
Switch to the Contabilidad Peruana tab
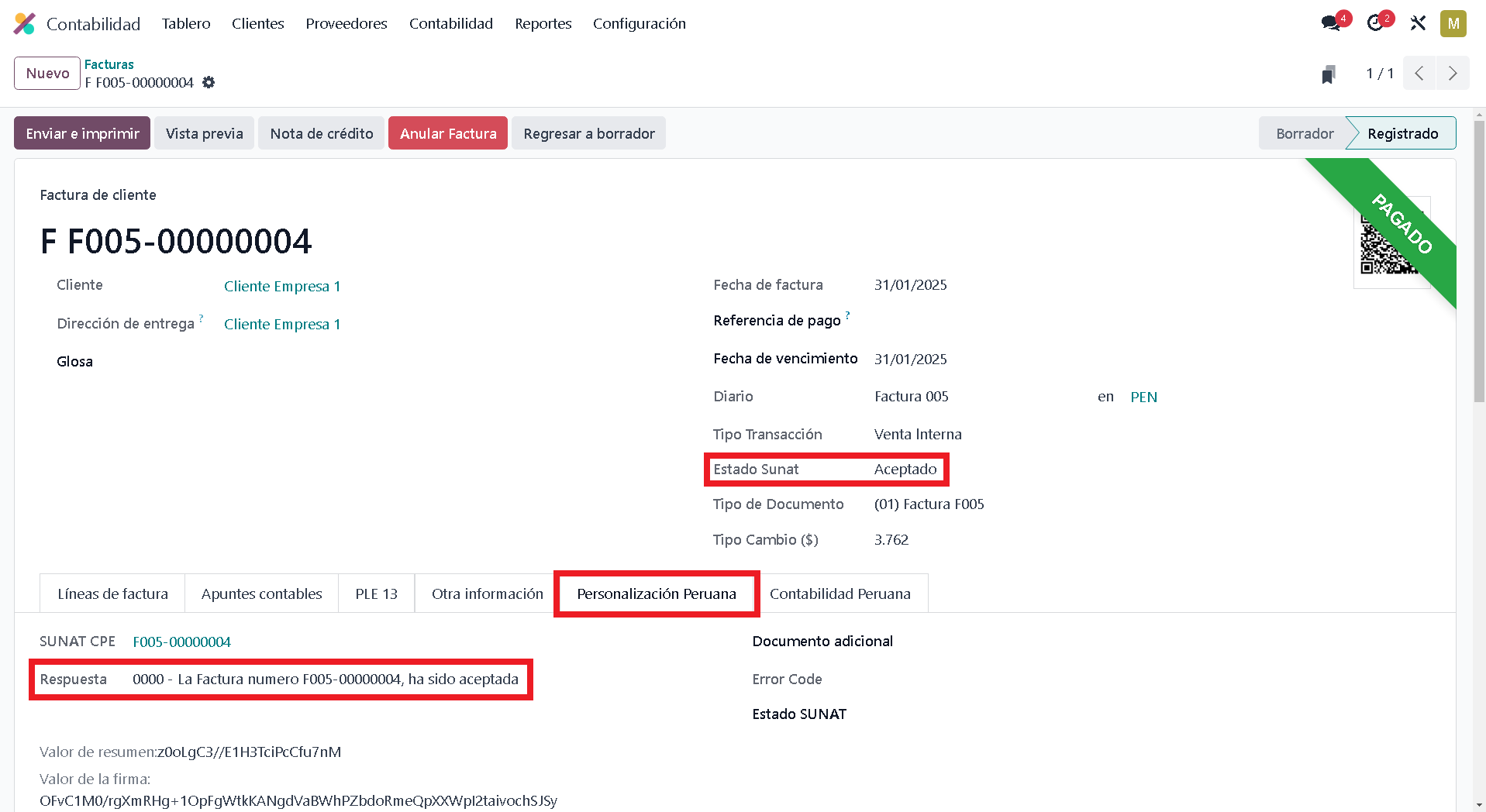pos(840,594)
